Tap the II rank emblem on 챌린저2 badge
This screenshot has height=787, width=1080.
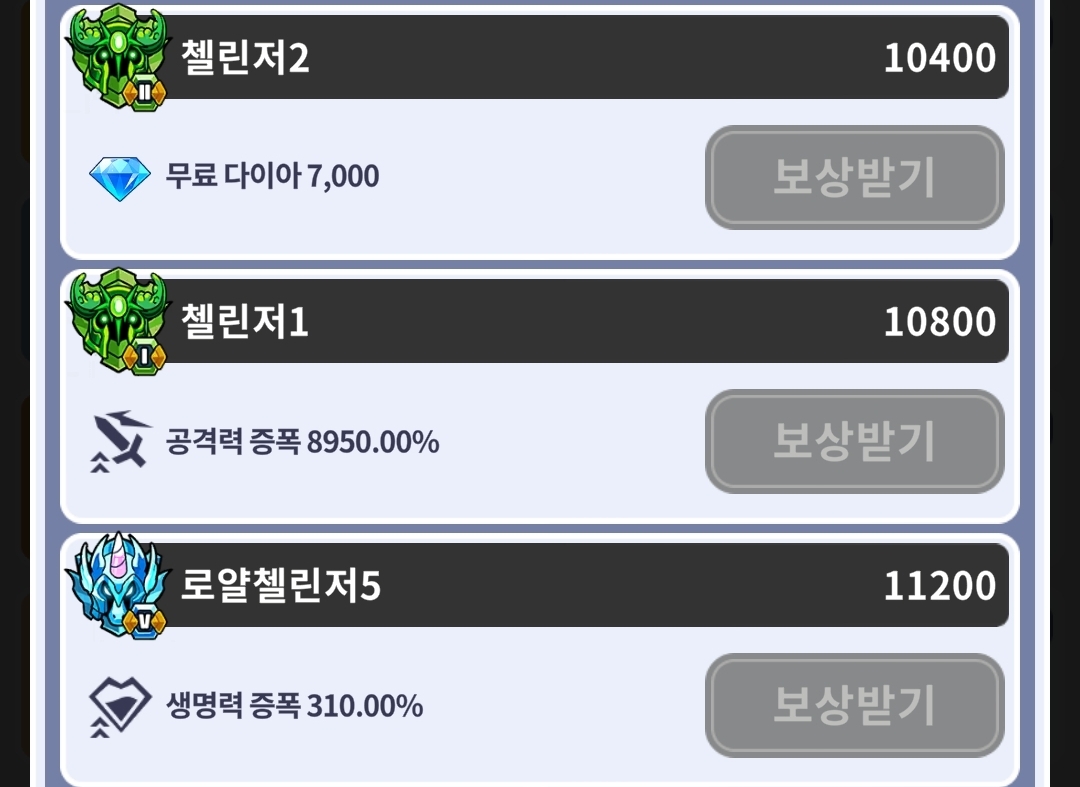click(x=144, y=93)
